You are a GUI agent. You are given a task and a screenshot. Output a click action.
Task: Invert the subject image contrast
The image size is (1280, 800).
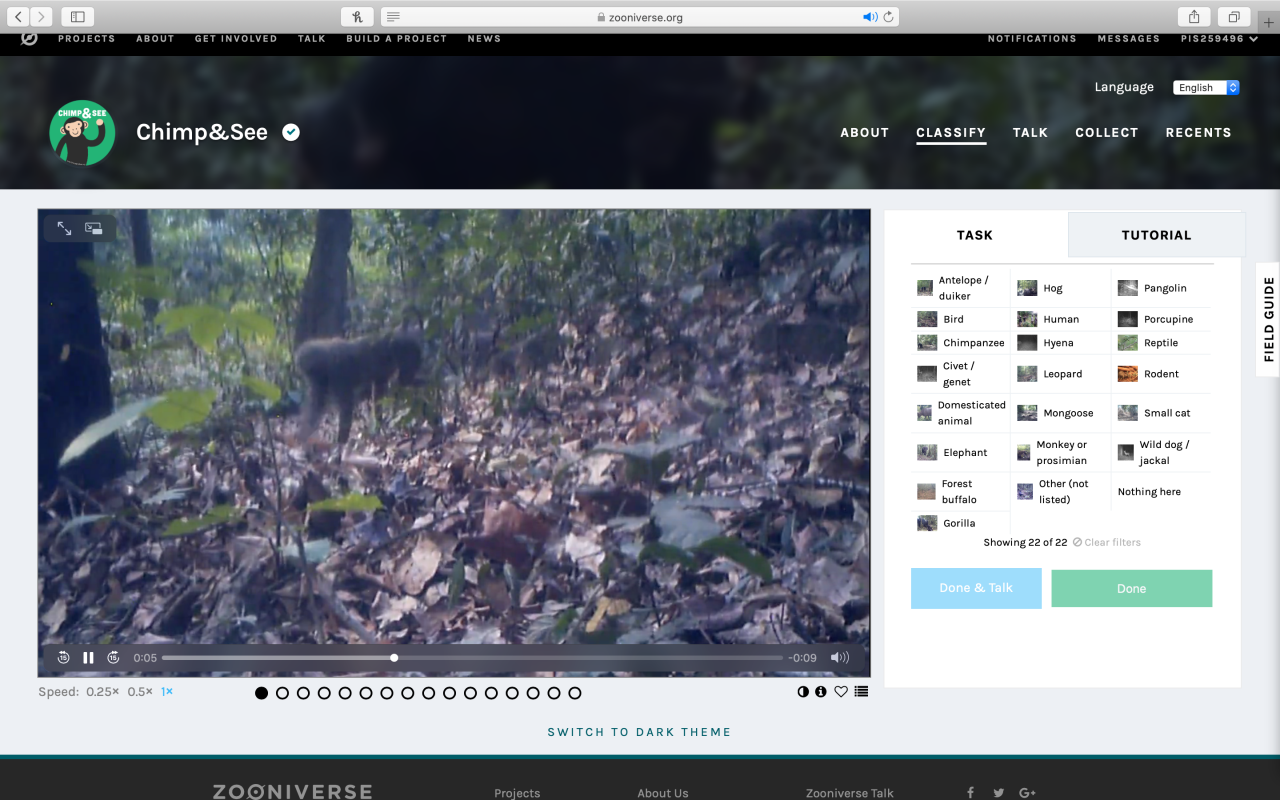803,692
